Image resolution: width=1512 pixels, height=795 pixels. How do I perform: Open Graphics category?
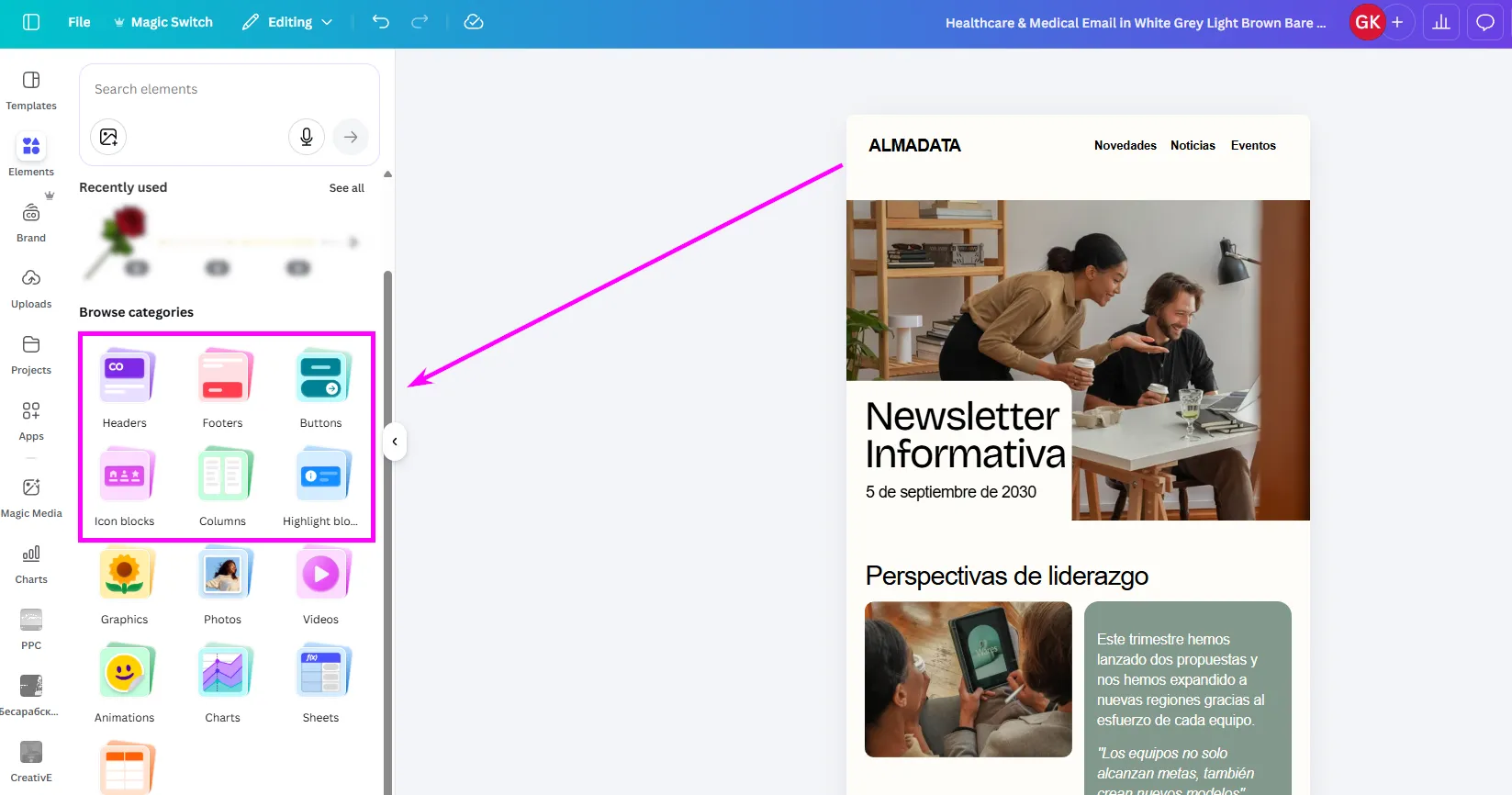tap(125, 586)
